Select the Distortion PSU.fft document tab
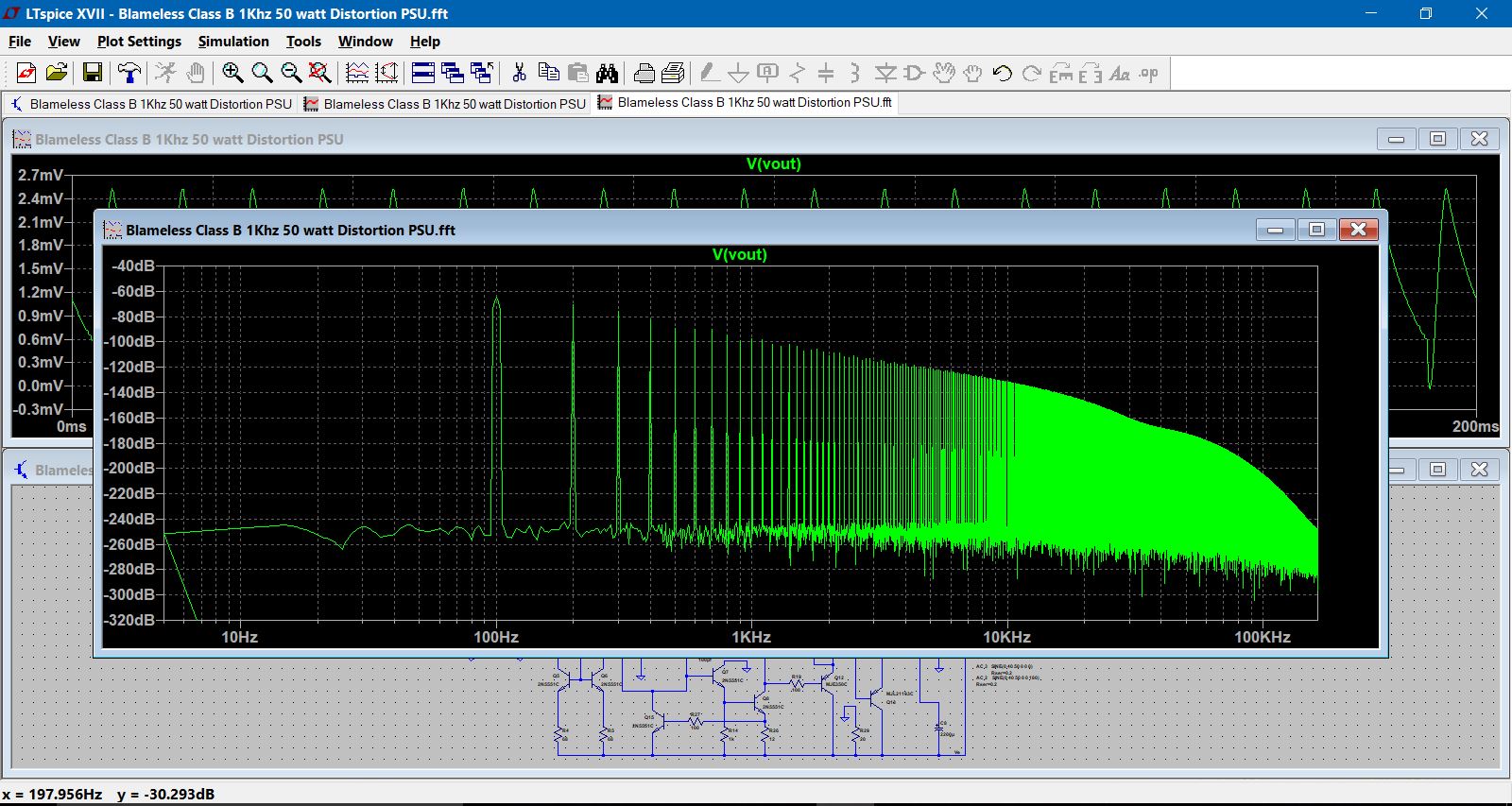This screenshot has width=1512, height=806. tap(745, 103)
